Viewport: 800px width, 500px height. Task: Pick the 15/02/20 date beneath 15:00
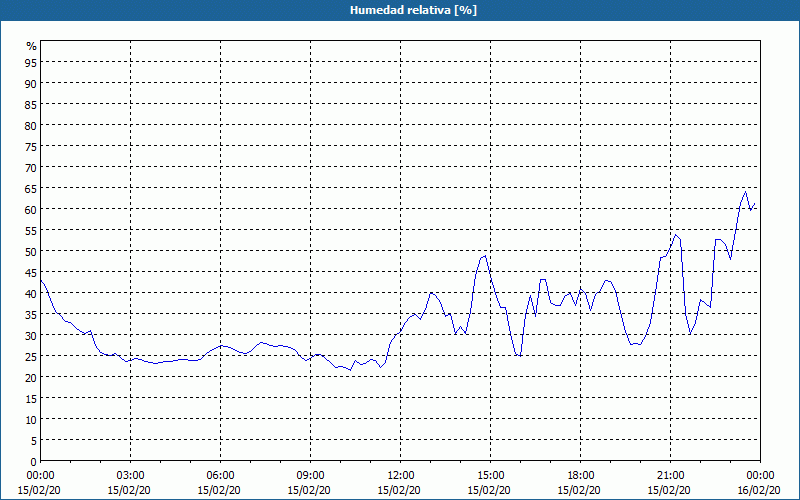tap(489, 490)
